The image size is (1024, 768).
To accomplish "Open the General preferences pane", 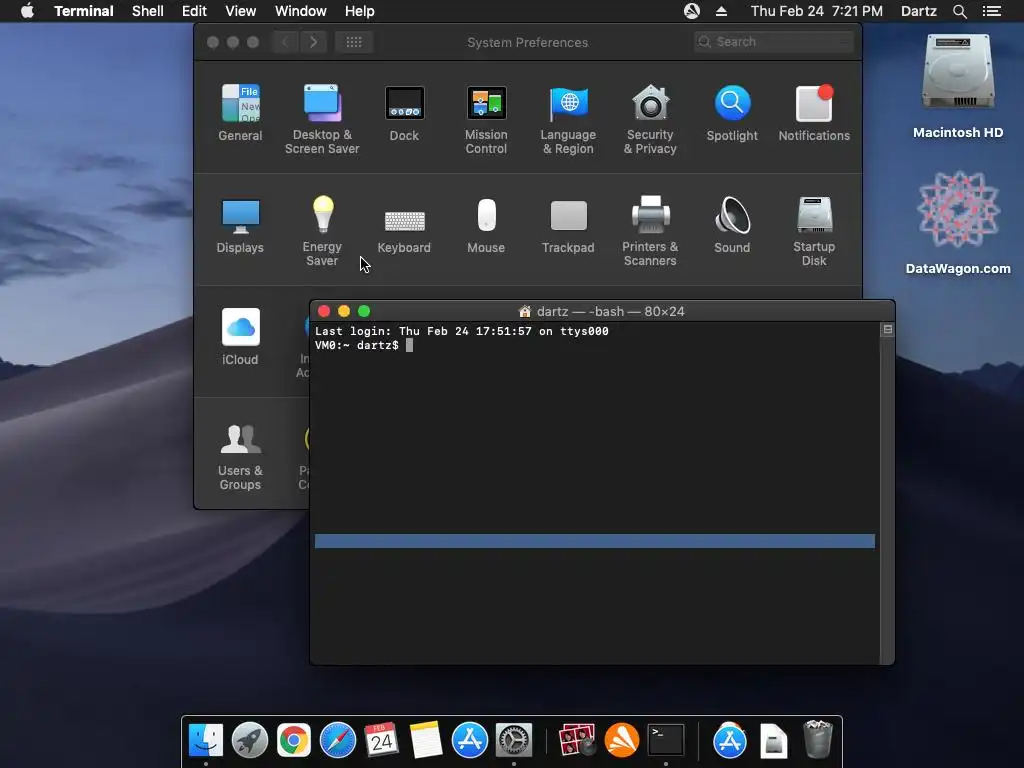I will (x=240, y=112).
